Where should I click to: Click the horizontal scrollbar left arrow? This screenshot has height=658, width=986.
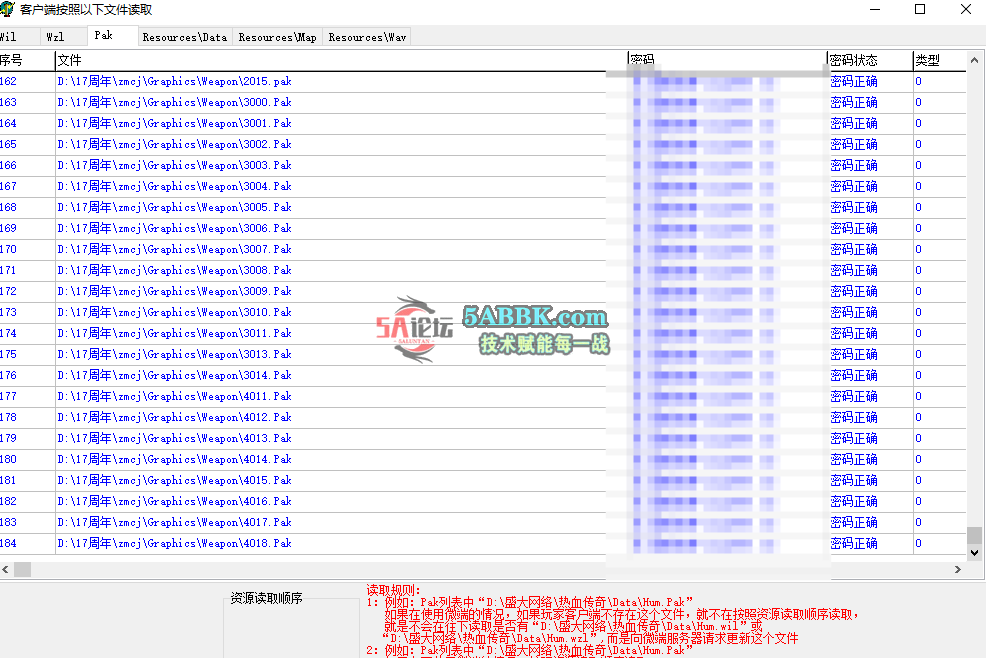pos(6,569)
